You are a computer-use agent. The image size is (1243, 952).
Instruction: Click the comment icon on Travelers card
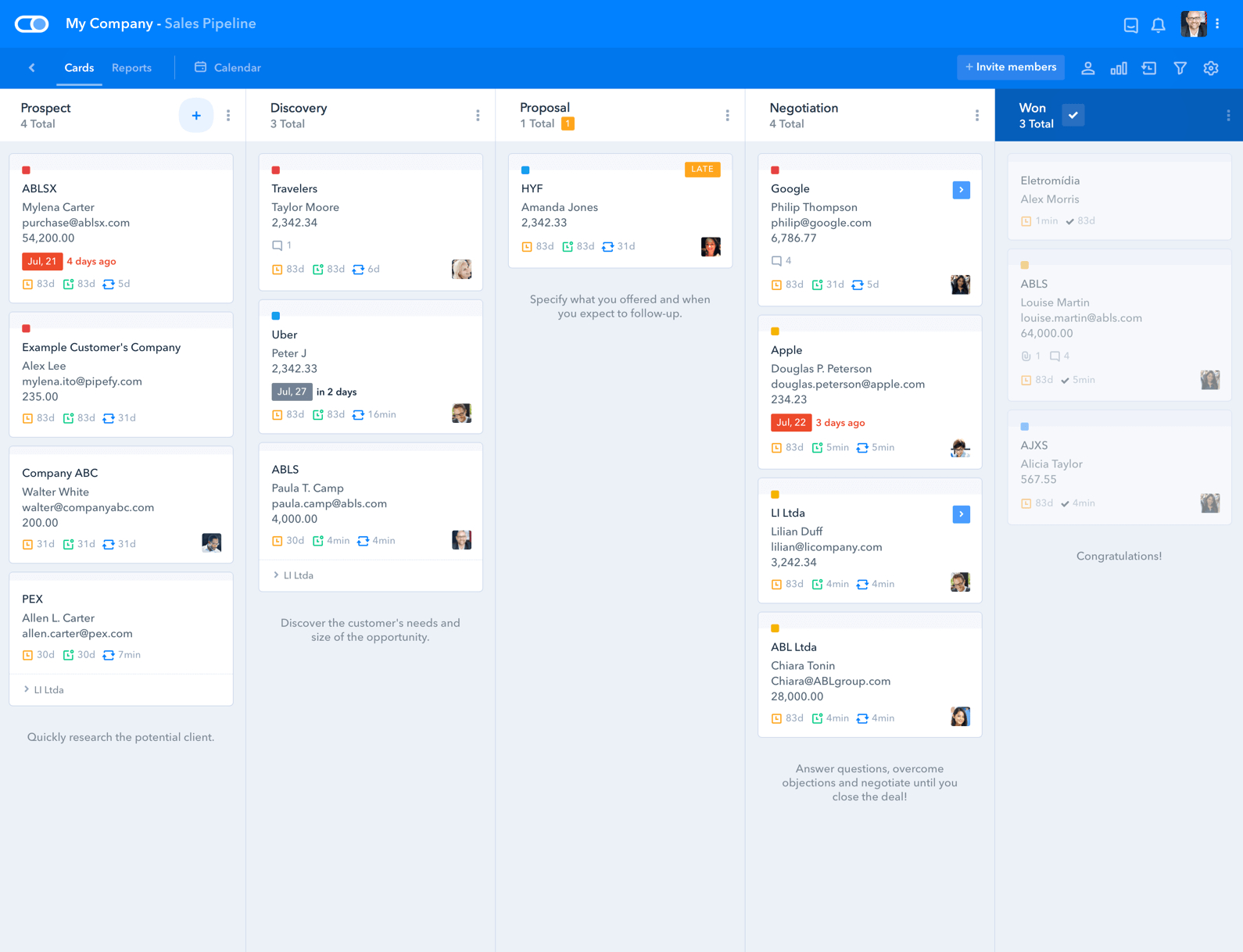tap(277, 245)
